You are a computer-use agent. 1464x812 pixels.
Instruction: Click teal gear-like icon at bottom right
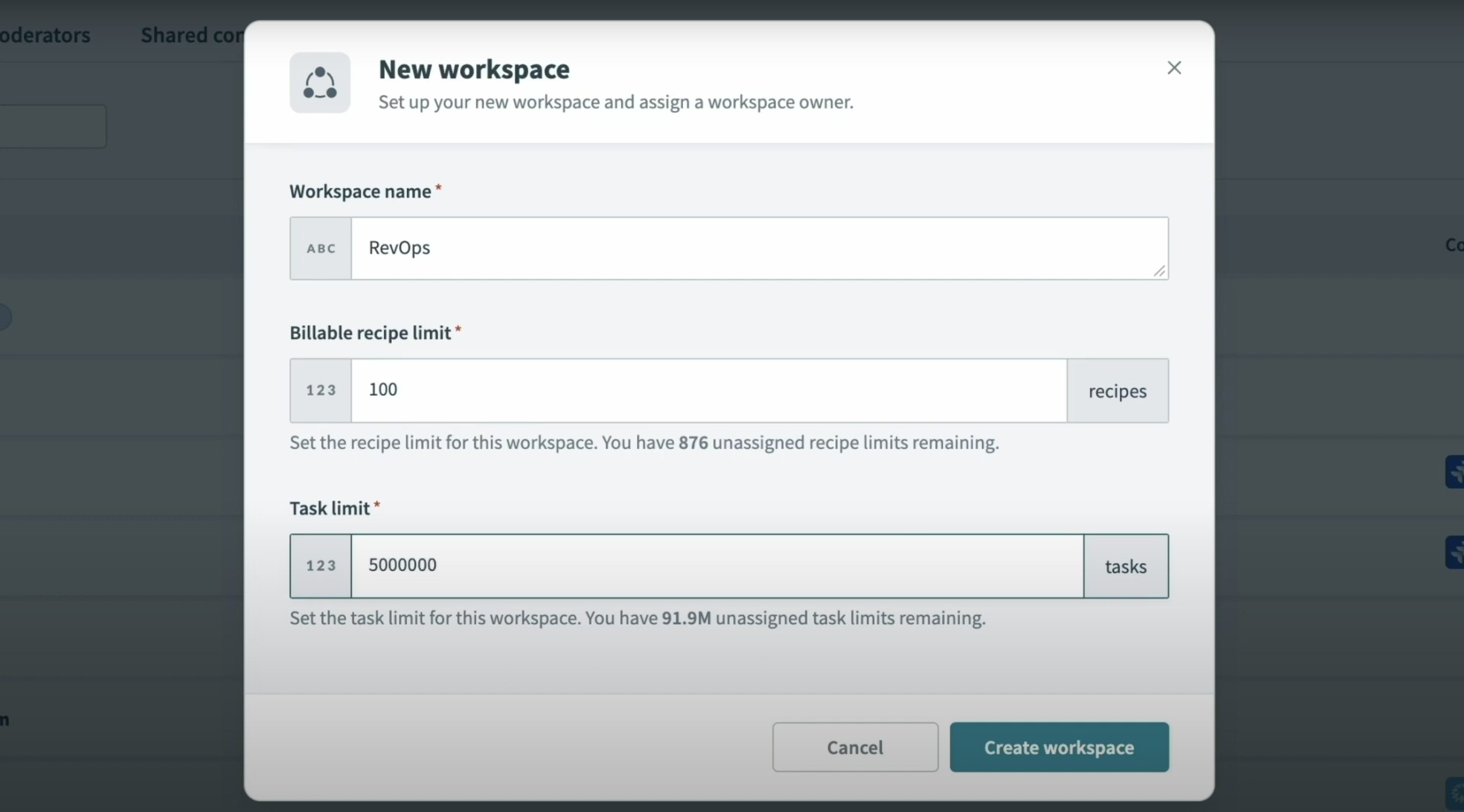click(x=1456, y=793)
